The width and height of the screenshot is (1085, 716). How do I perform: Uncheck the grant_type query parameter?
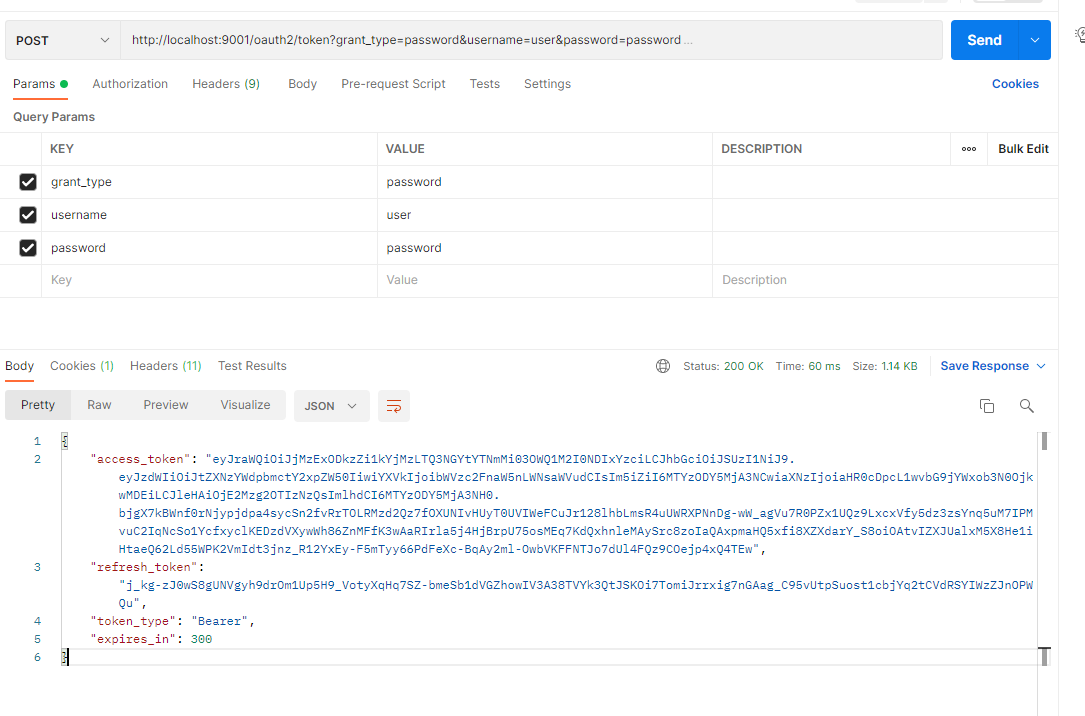click(27, 182)
